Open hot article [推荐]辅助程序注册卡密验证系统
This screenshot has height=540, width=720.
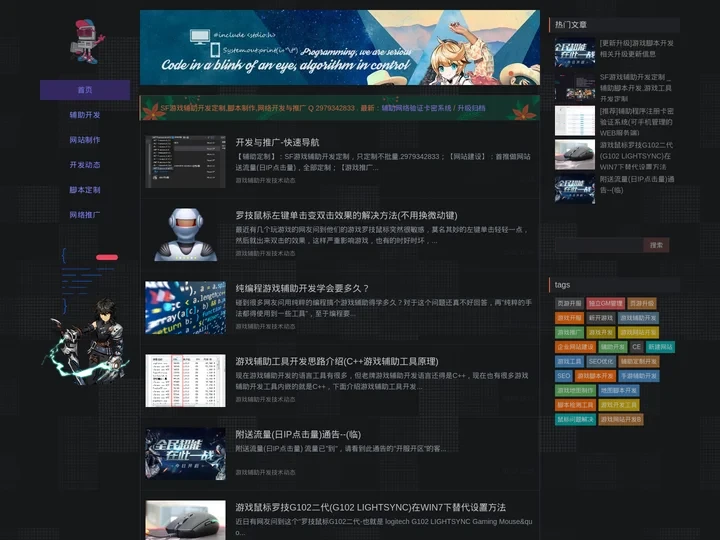click(636, 122)
